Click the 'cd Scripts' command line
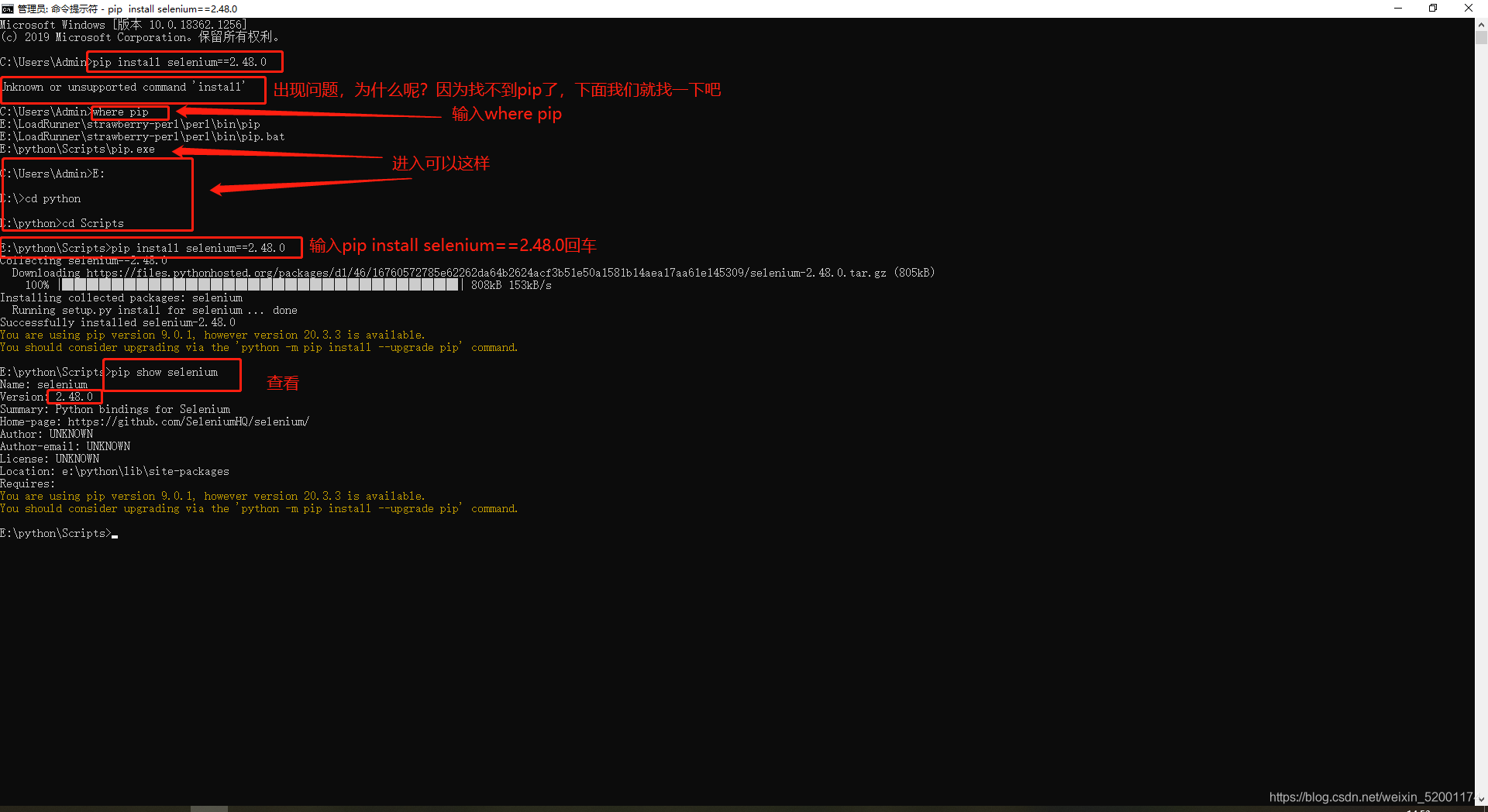Image resolution: width=1488 pixels, height=812 pixels. click(62, 223)
